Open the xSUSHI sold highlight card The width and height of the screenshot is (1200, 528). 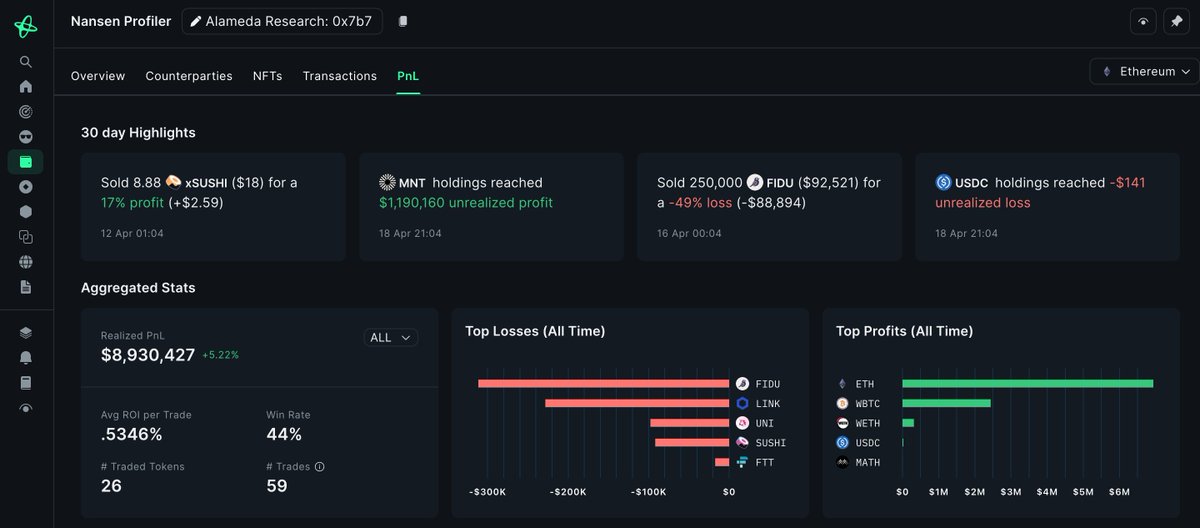[x=213, y=207]
